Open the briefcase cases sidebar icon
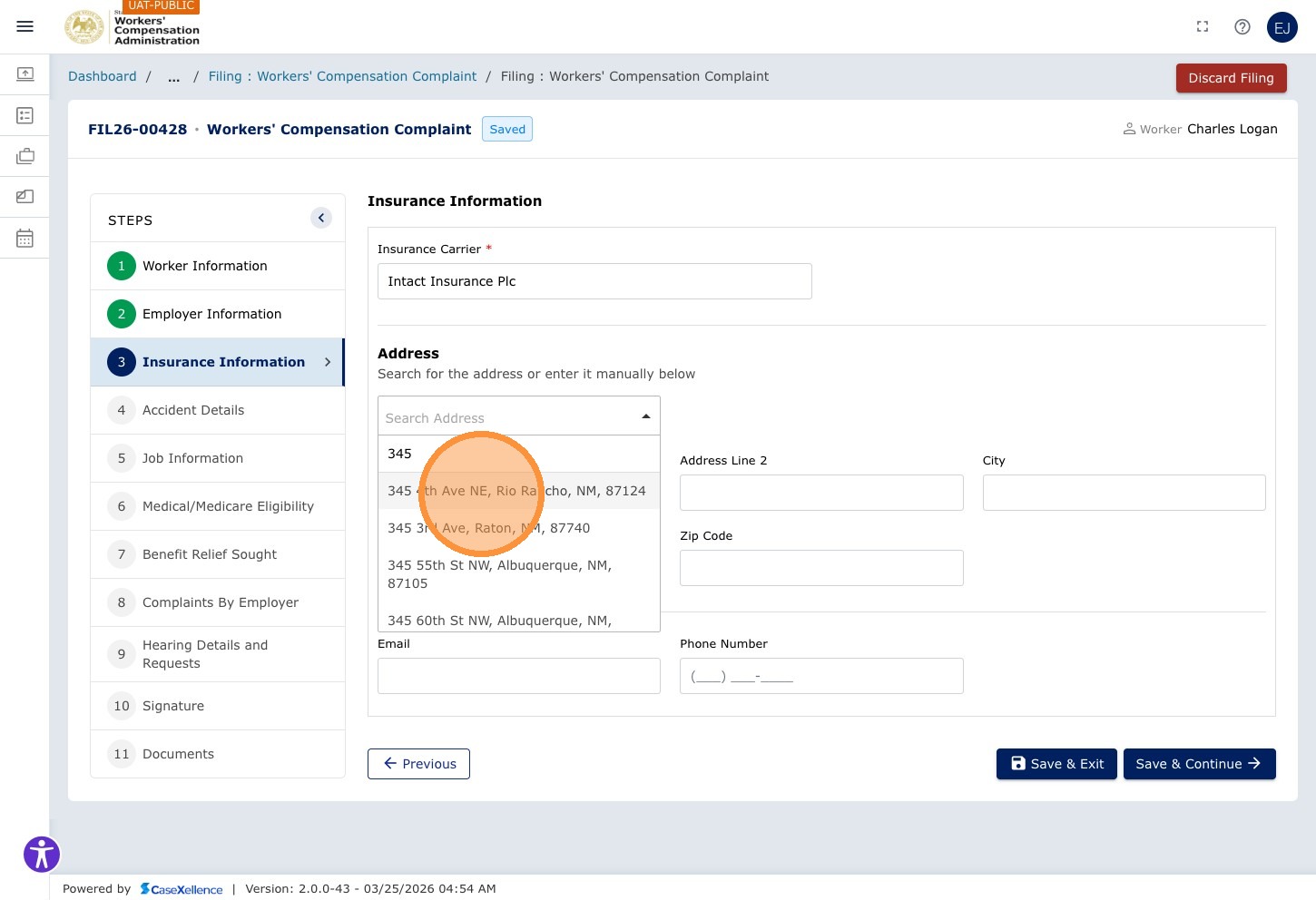This screenshot has width=1316, height=900. coord(25,156)
